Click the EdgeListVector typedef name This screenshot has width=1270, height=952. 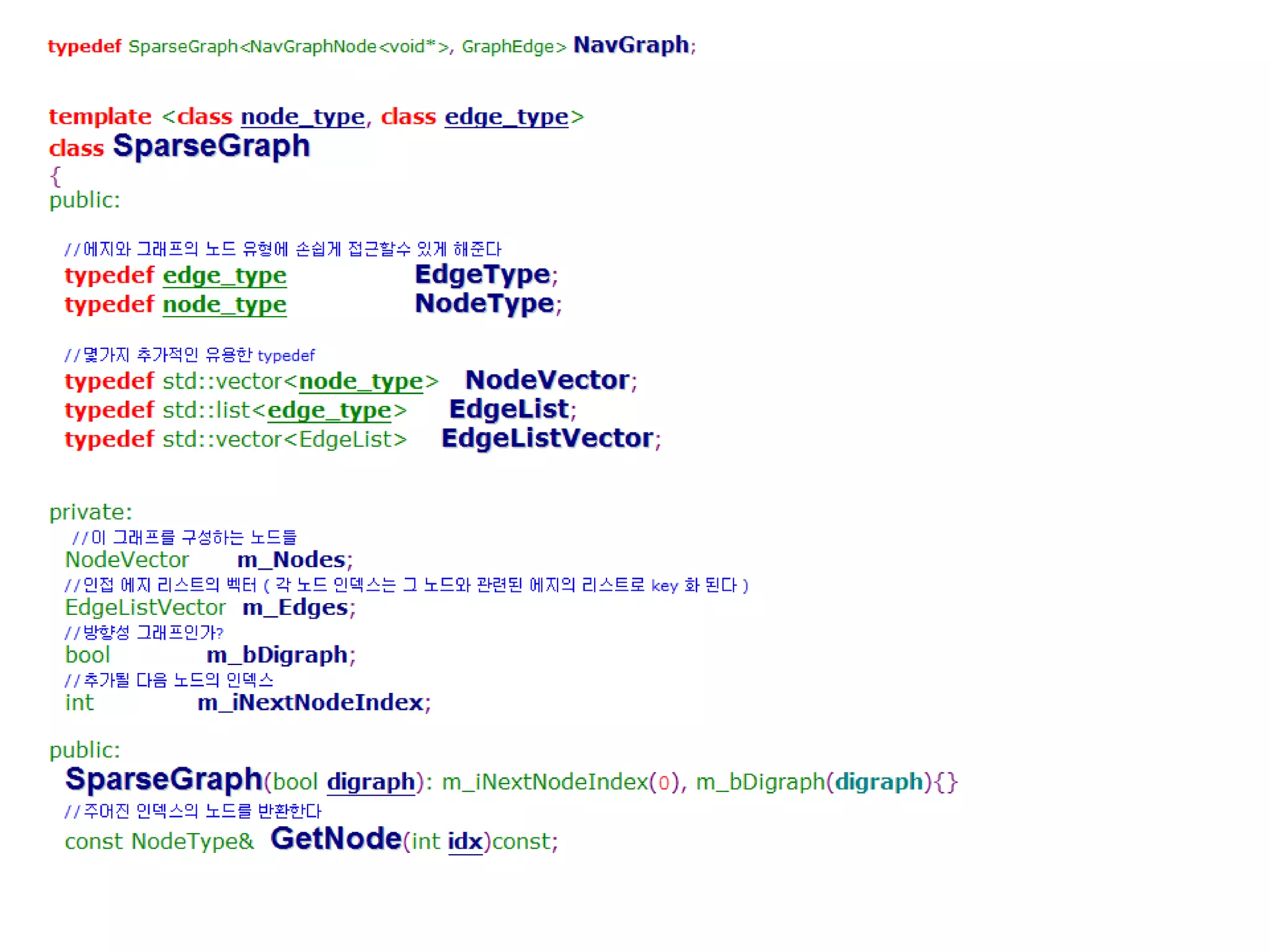547,438
